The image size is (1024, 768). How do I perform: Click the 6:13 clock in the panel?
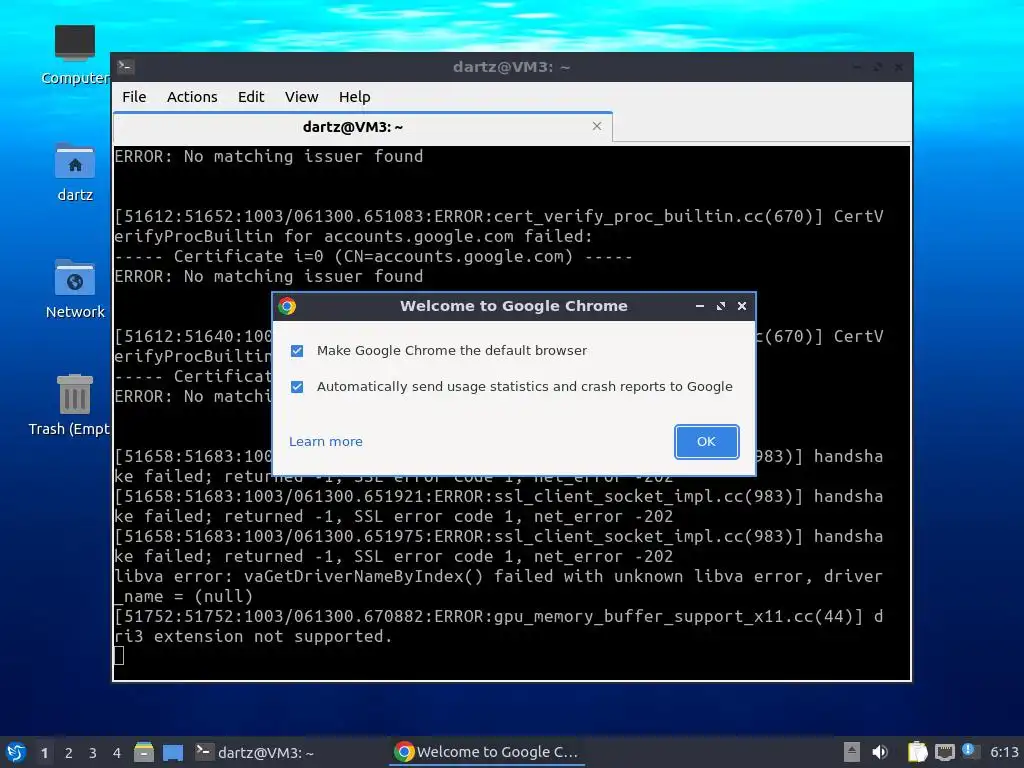(1004, 752)
